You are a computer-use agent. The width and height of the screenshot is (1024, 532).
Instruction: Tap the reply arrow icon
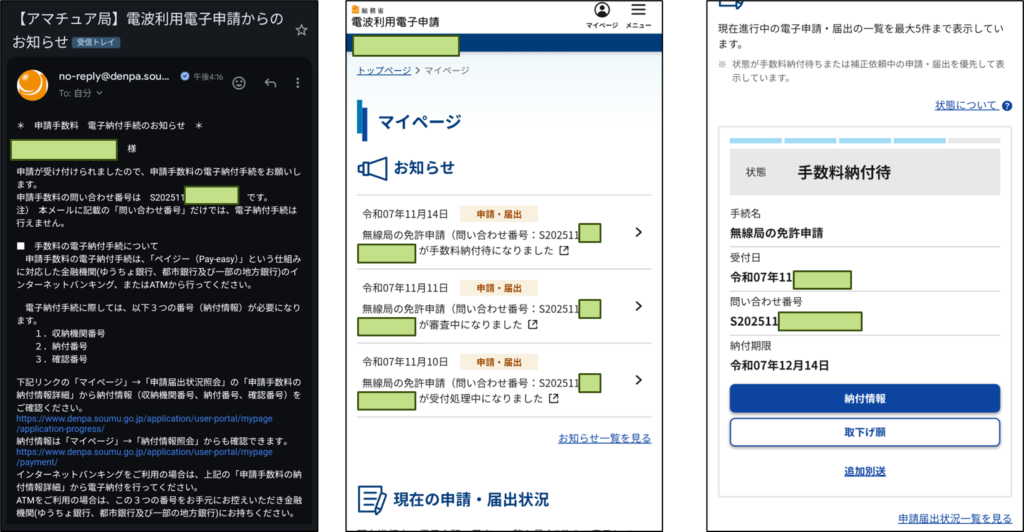pyautogui.click(x=270, y=83)
